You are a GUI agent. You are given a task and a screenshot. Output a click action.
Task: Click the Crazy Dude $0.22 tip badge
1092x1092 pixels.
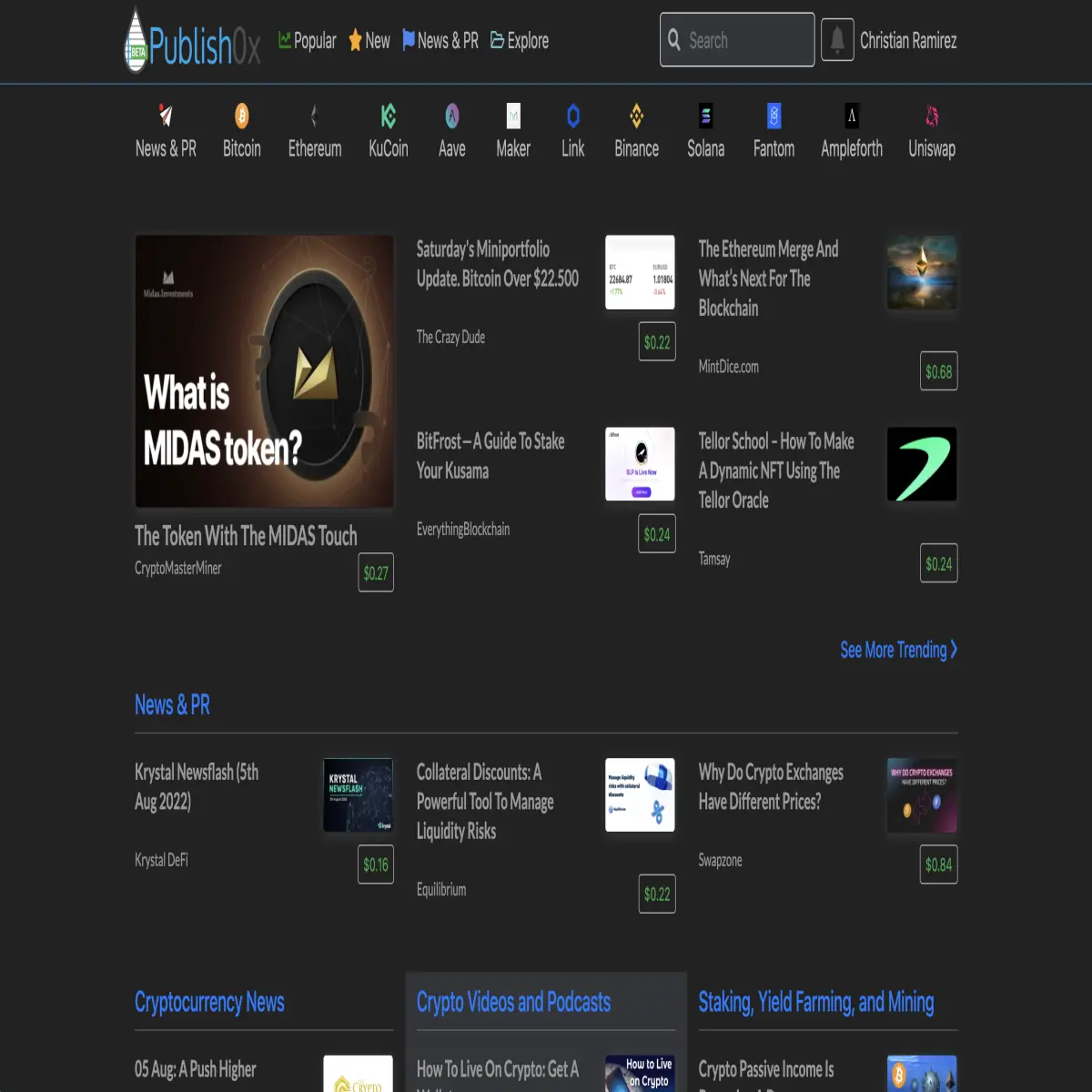tap(657, 341)
